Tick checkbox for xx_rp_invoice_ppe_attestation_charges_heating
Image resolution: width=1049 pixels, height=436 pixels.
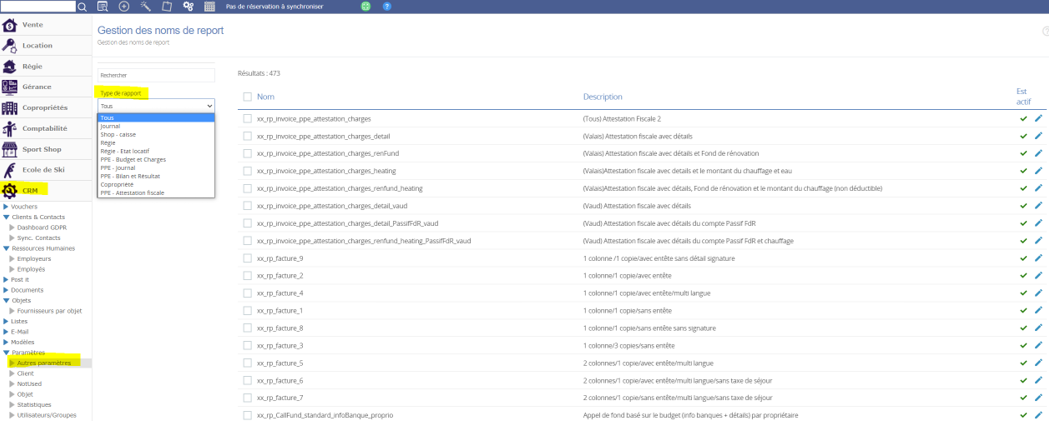click(x=247, y=171)
